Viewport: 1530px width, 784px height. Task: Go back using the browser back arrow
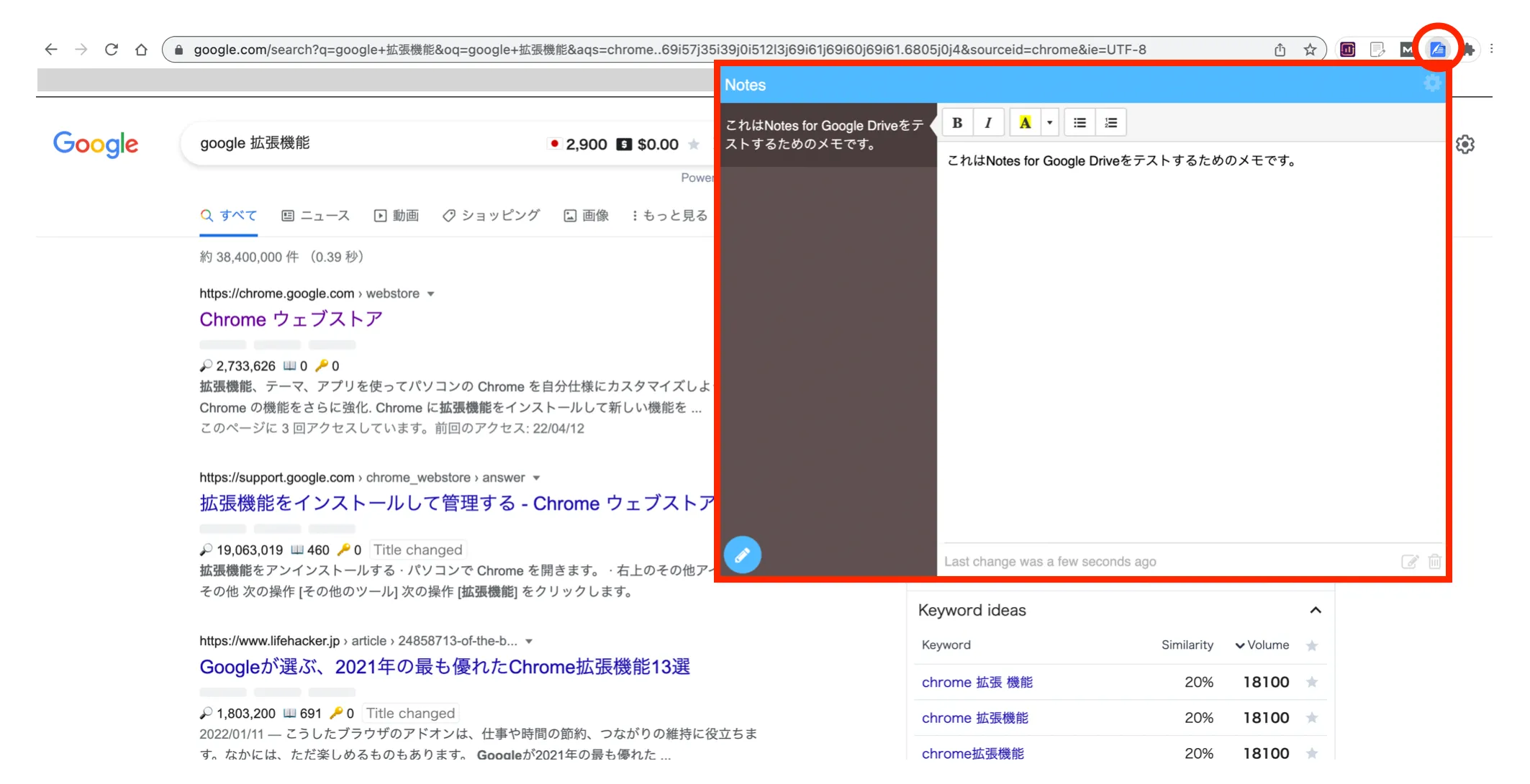[x=50, y=50]
